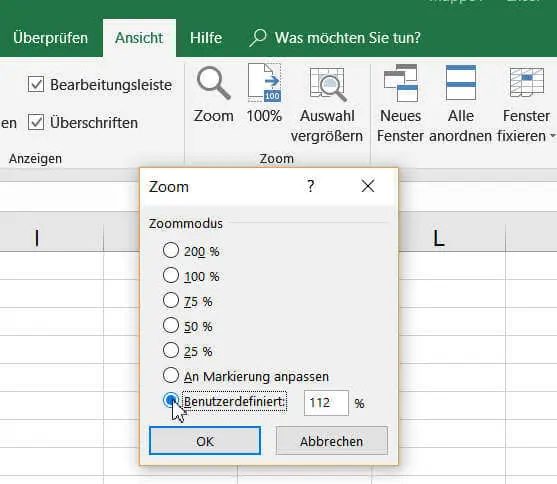Screen dimensions: 557x484
Task: Select An Markierung anpassen option
Action: coord(171,375)
